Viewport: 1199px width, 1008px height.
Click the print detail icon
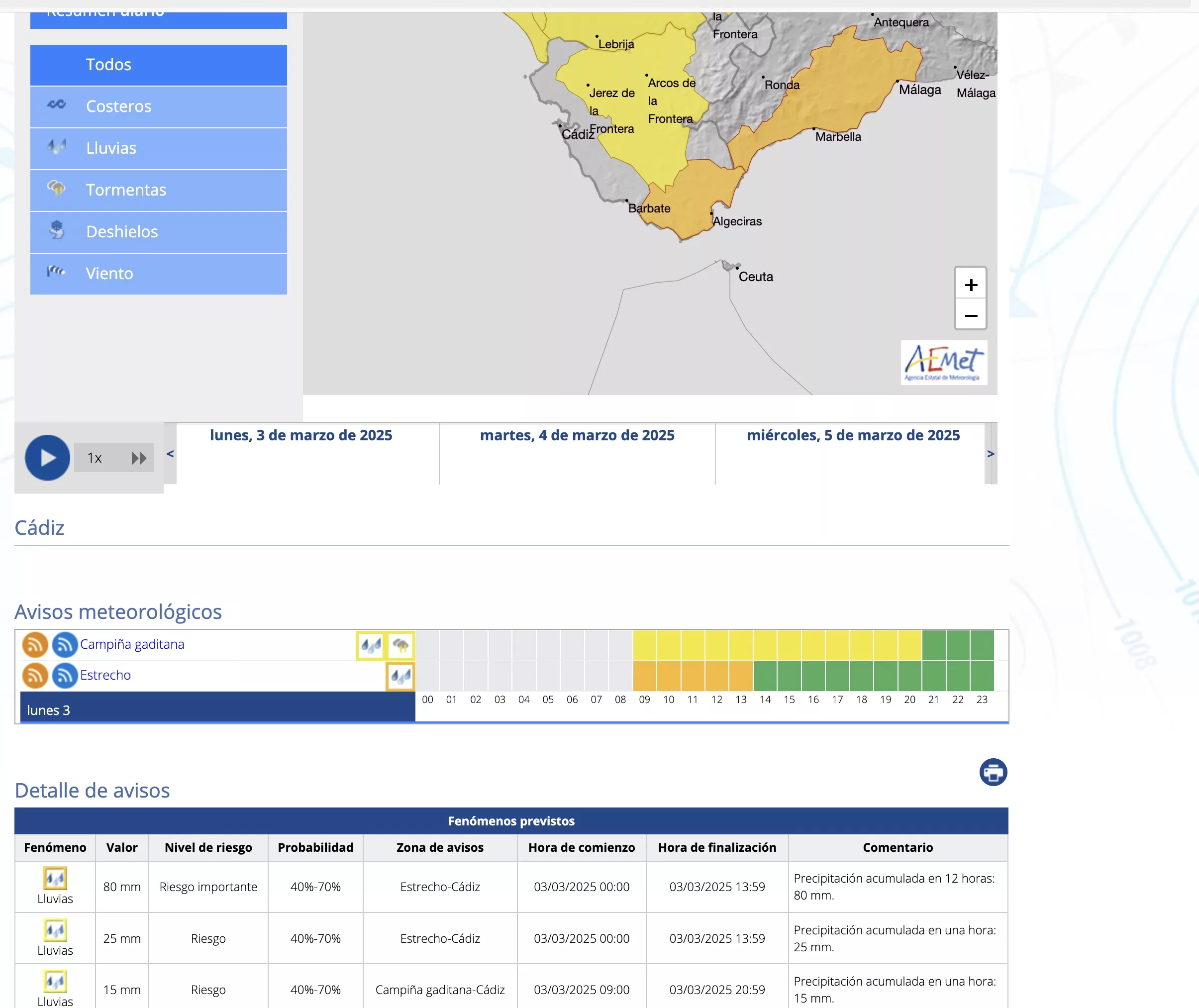click(x=993, y=772)
